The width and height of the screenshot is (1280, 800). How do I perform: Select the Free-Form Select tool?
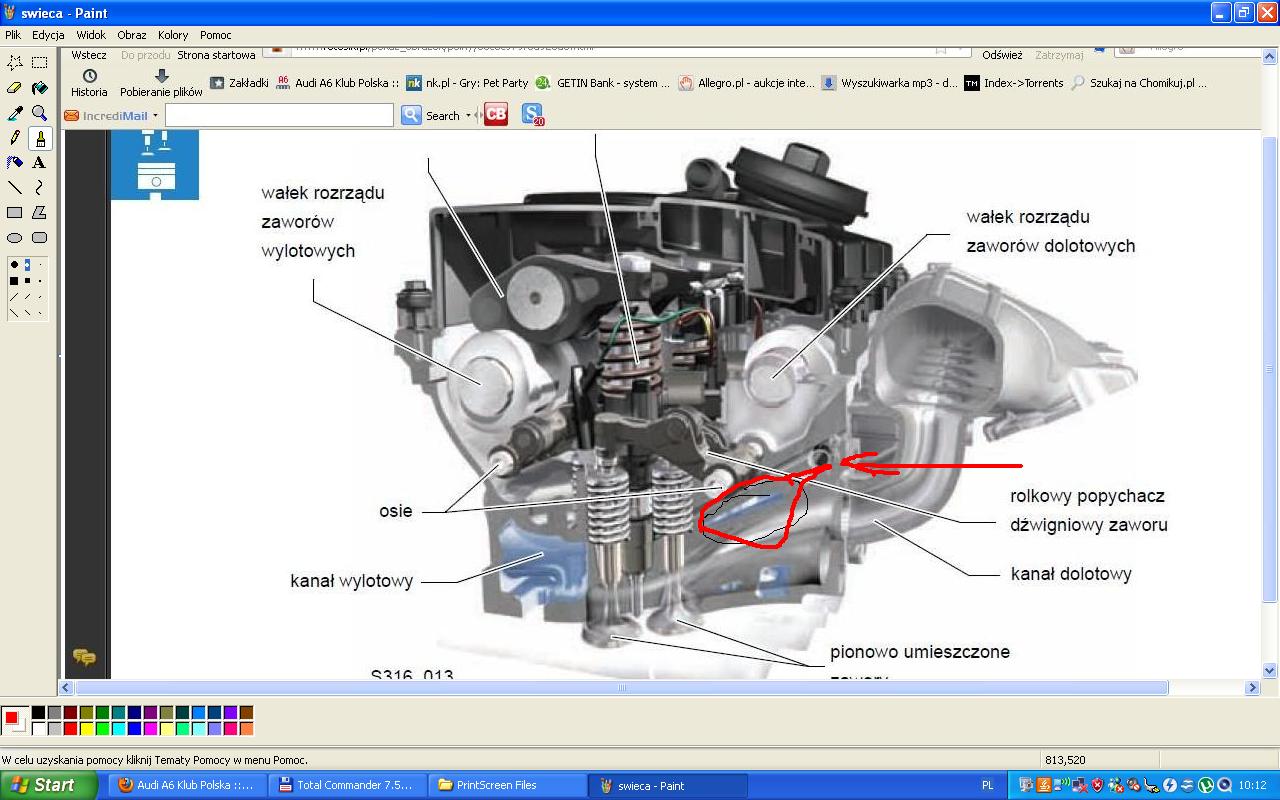(x=15, y=62)
